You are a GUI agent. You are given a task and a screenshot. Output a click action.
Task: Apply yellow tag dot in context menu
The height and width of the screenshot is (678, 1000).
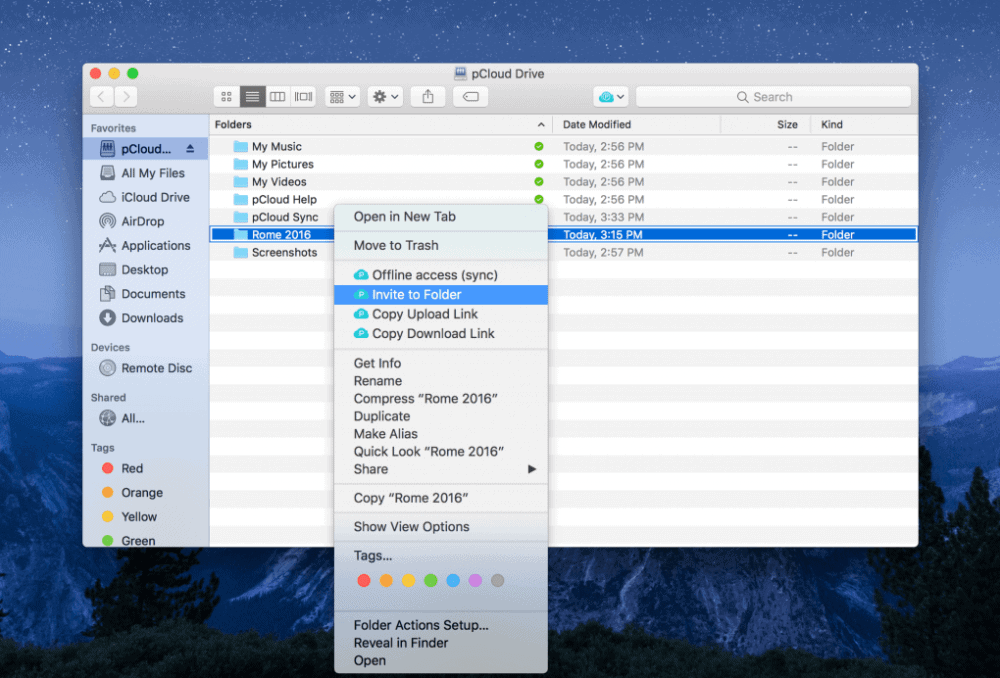coord(408,580)
